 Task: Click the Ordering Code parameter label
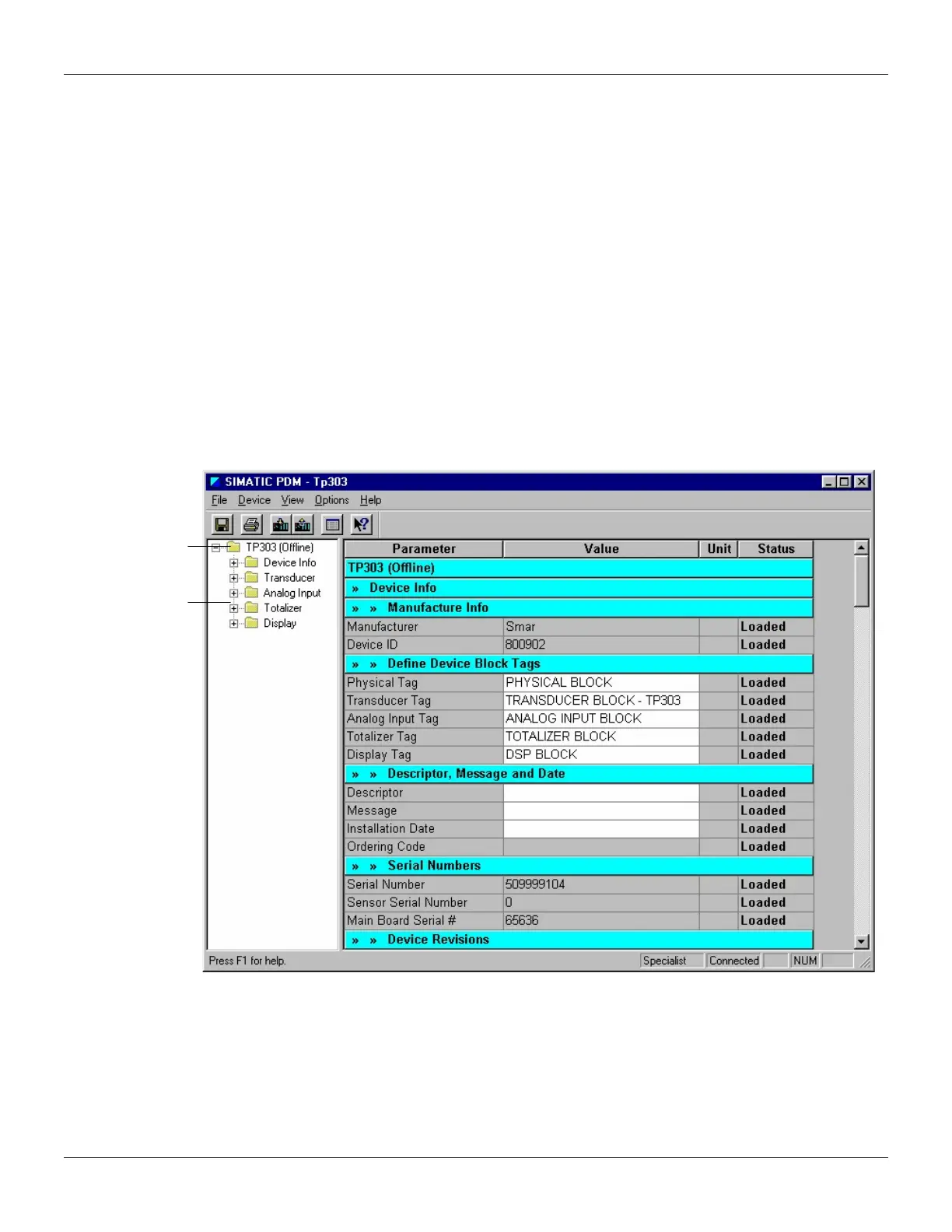386,846
